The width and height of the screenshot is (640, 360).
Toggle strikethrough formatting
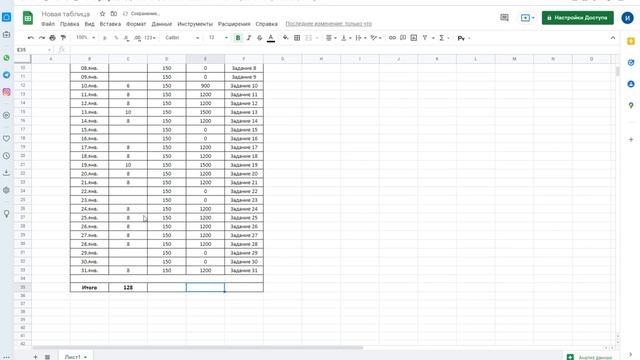pos(260,38)
